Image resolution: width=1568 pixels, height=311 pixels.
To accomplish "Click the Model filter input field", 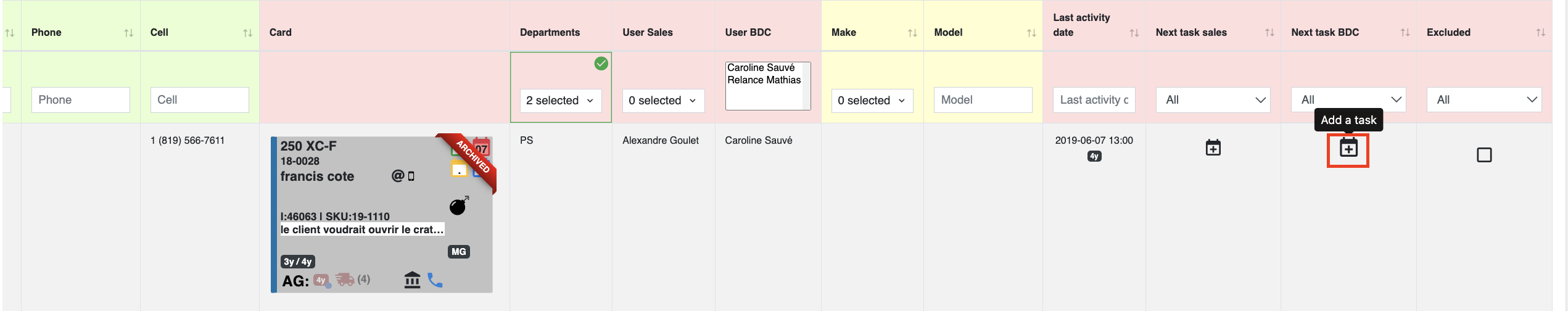I will click(x=983, y=100).
